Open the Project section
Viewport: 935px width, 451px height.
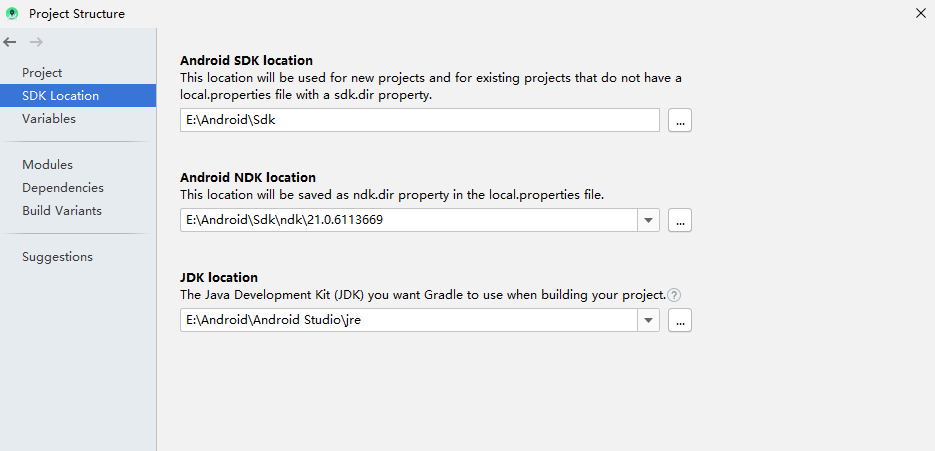click(x=42, y=73)
